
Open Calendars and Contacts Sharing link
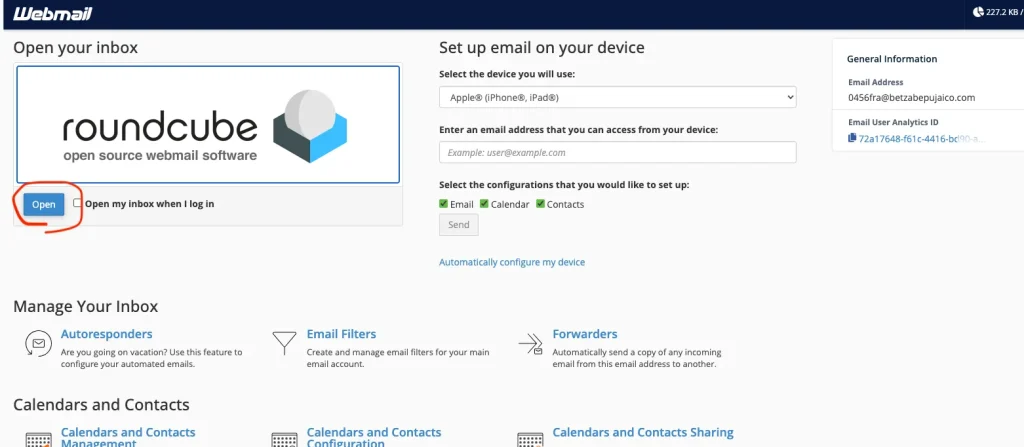click(643, 433)
